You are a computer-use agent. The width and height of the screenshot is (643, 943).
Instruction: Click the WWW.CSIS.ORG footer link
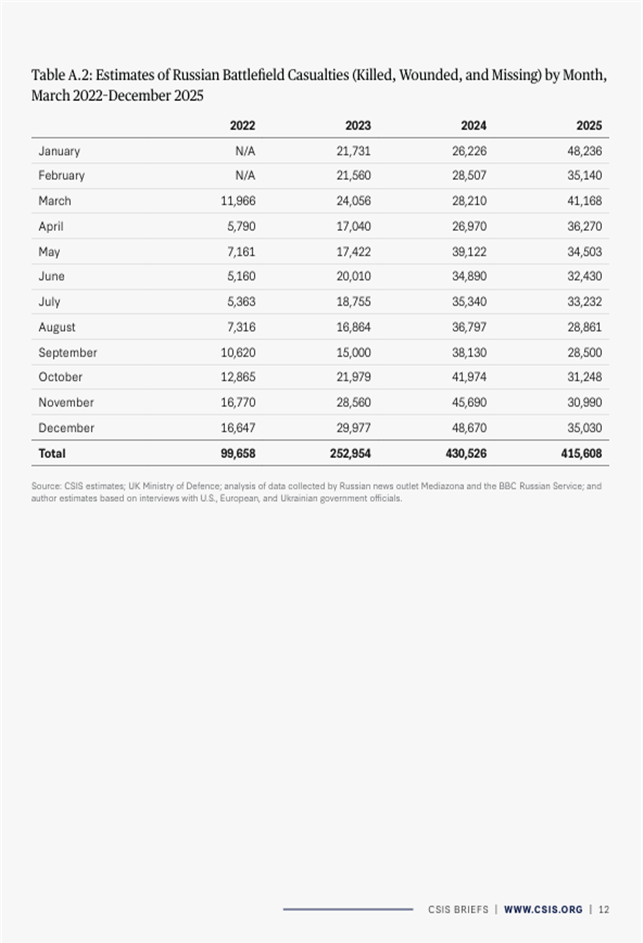[x=545, y=909]
